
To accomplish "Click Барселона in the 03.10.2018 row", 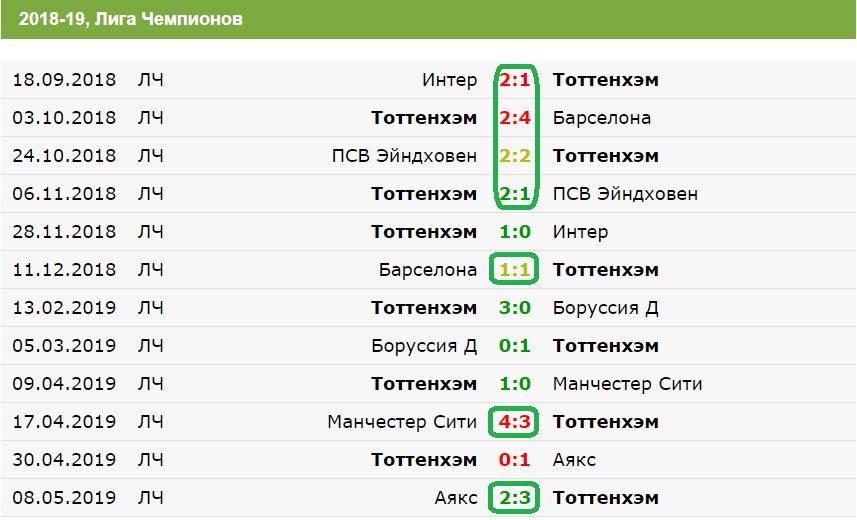I will 601,118.
